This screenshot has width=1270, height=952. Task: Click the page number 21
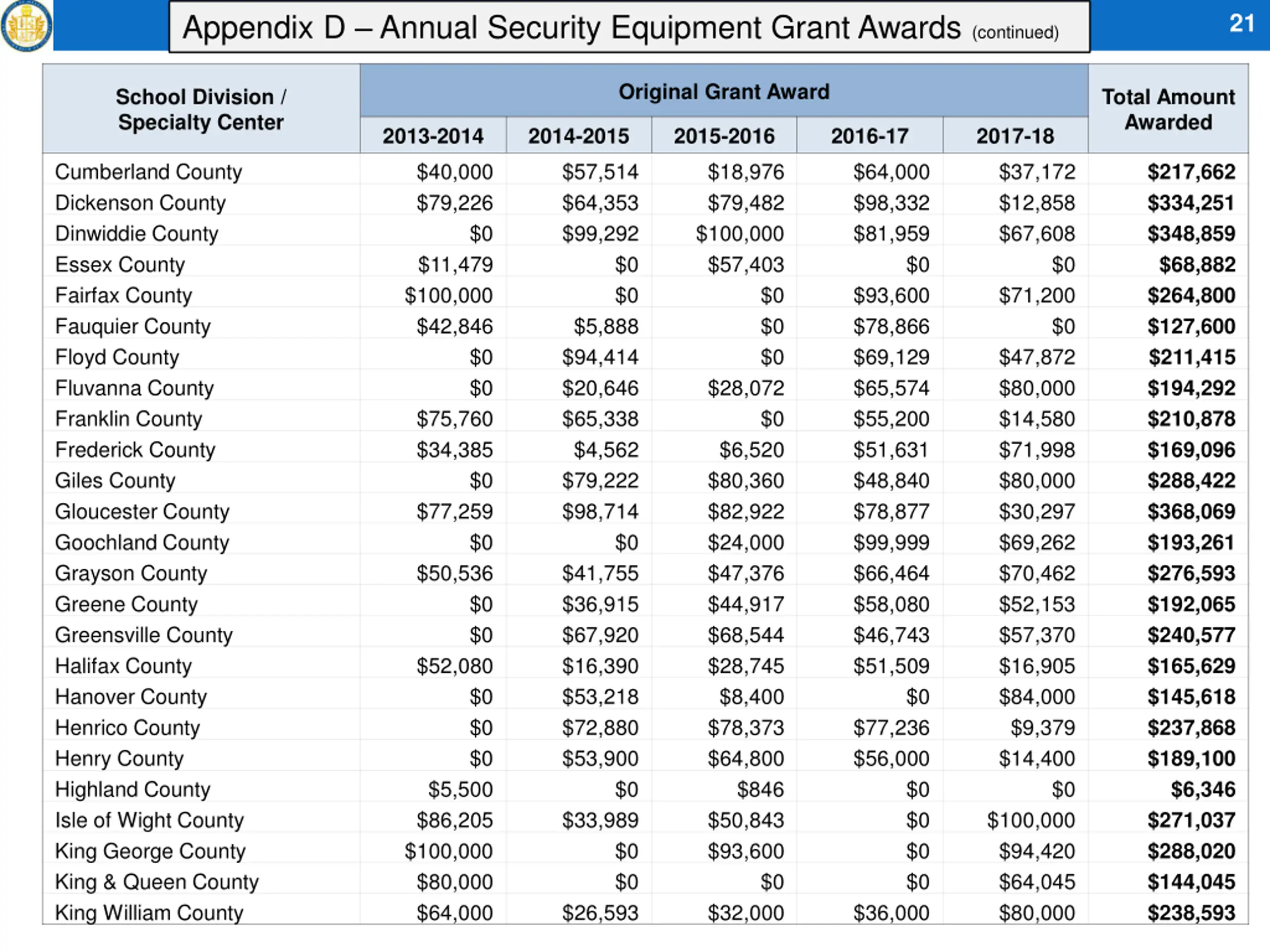pos(1241,23)
